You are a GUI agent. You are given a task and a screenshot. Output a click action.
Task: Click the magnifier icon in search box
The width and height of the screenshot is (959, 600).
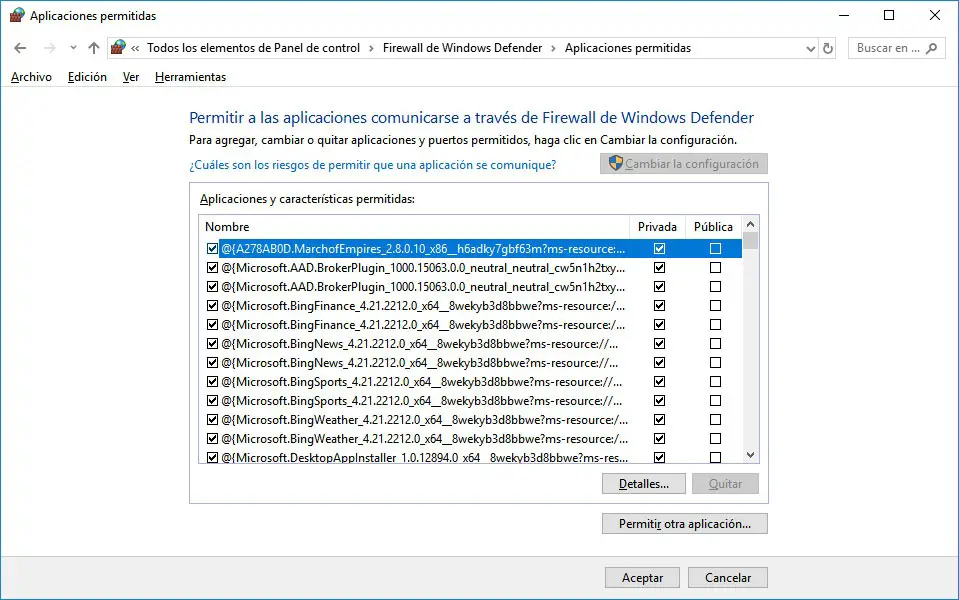coord(932,48)
